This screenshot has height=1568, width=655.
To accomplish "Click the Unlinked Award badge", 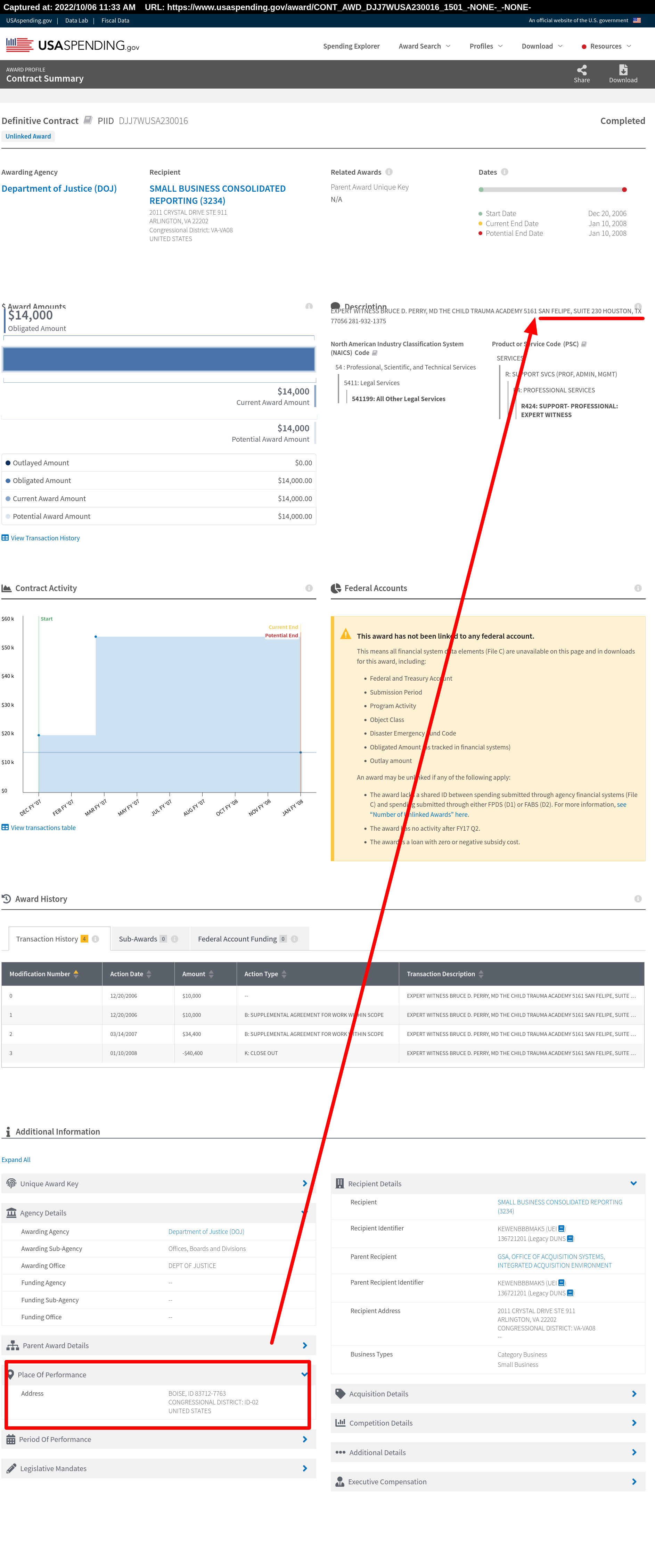I will 28,136.
